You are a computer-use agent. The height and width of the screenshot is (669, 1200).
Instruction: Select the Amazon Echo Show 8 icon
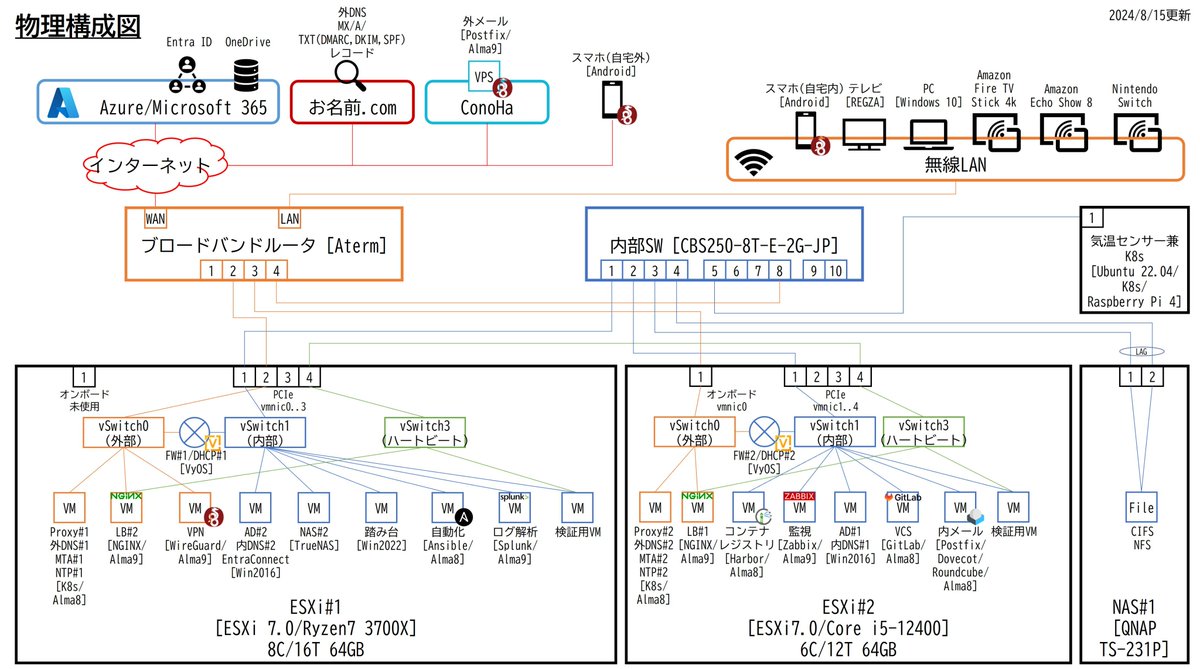[1062, 131]
